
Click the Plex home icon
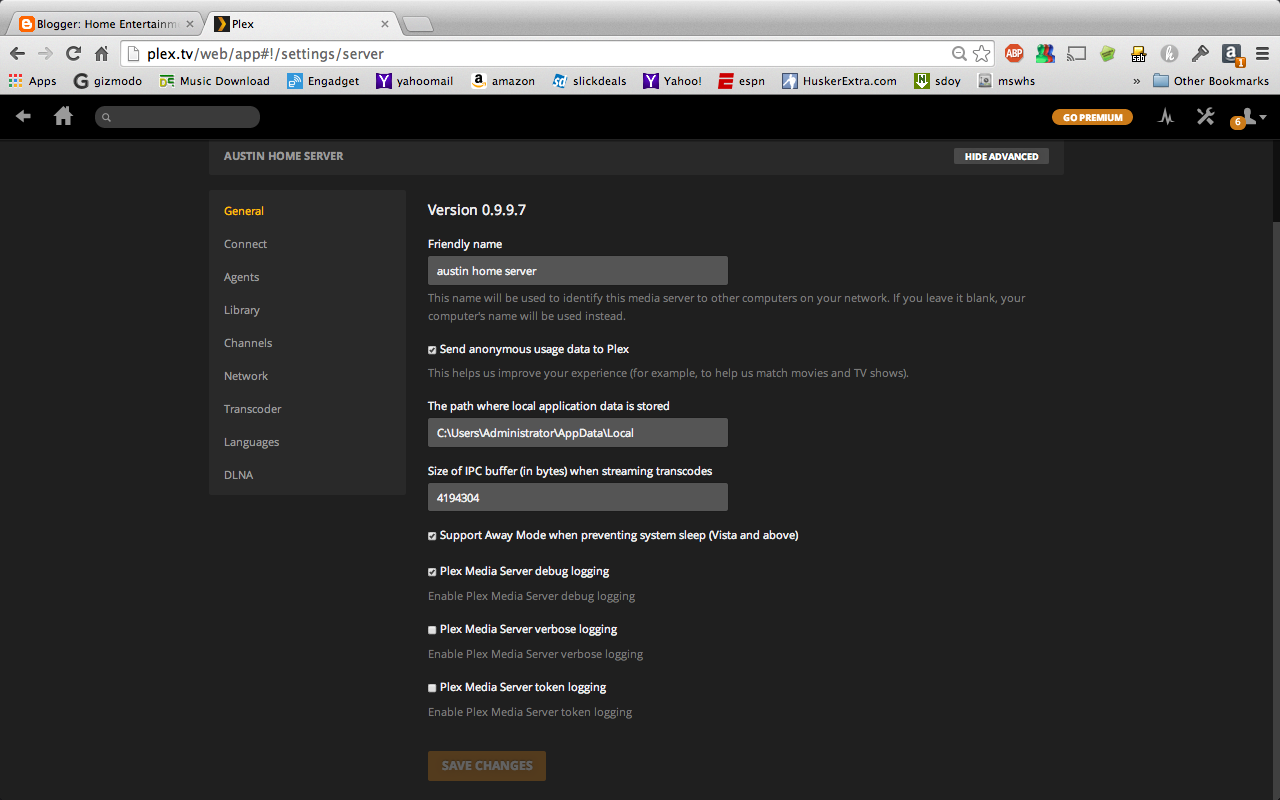[x=63, y=116]
